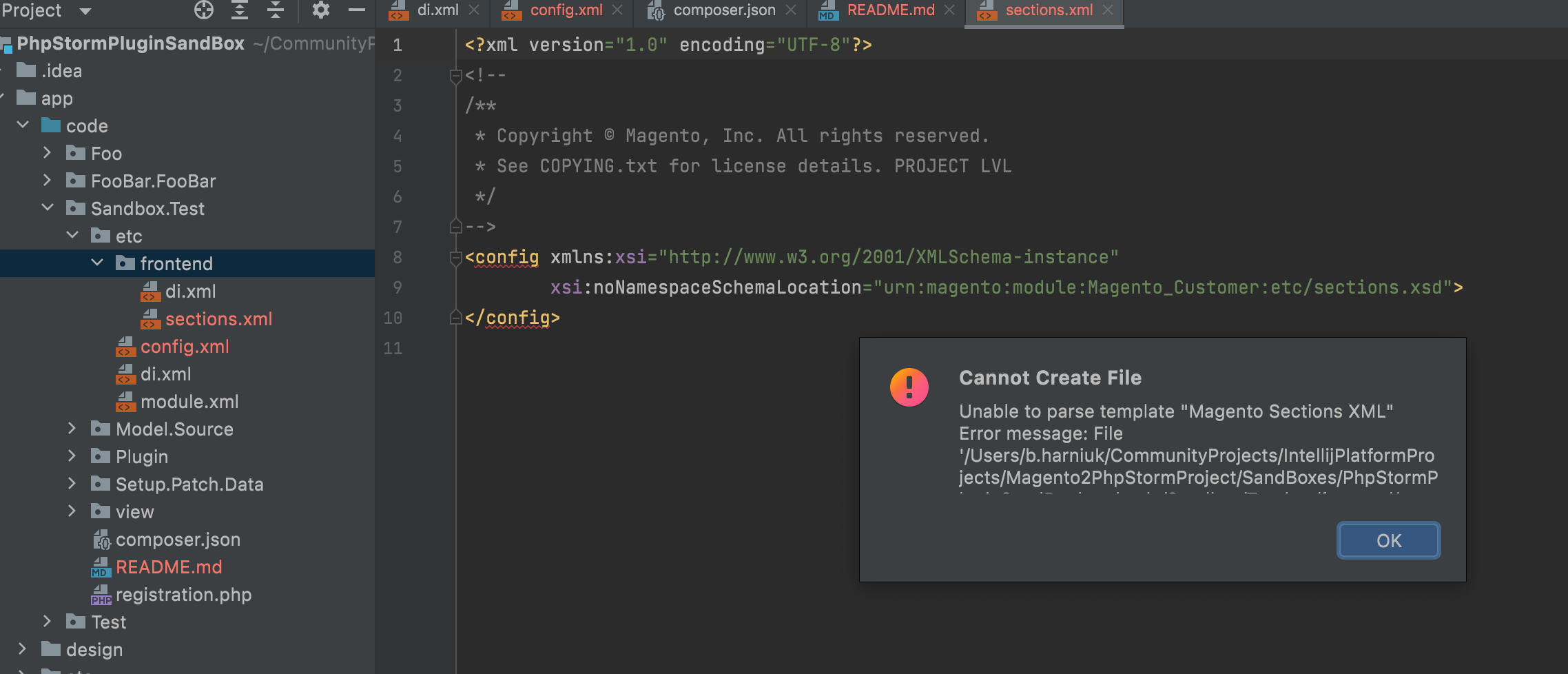Switch to the config.xml editor tab

566,10
